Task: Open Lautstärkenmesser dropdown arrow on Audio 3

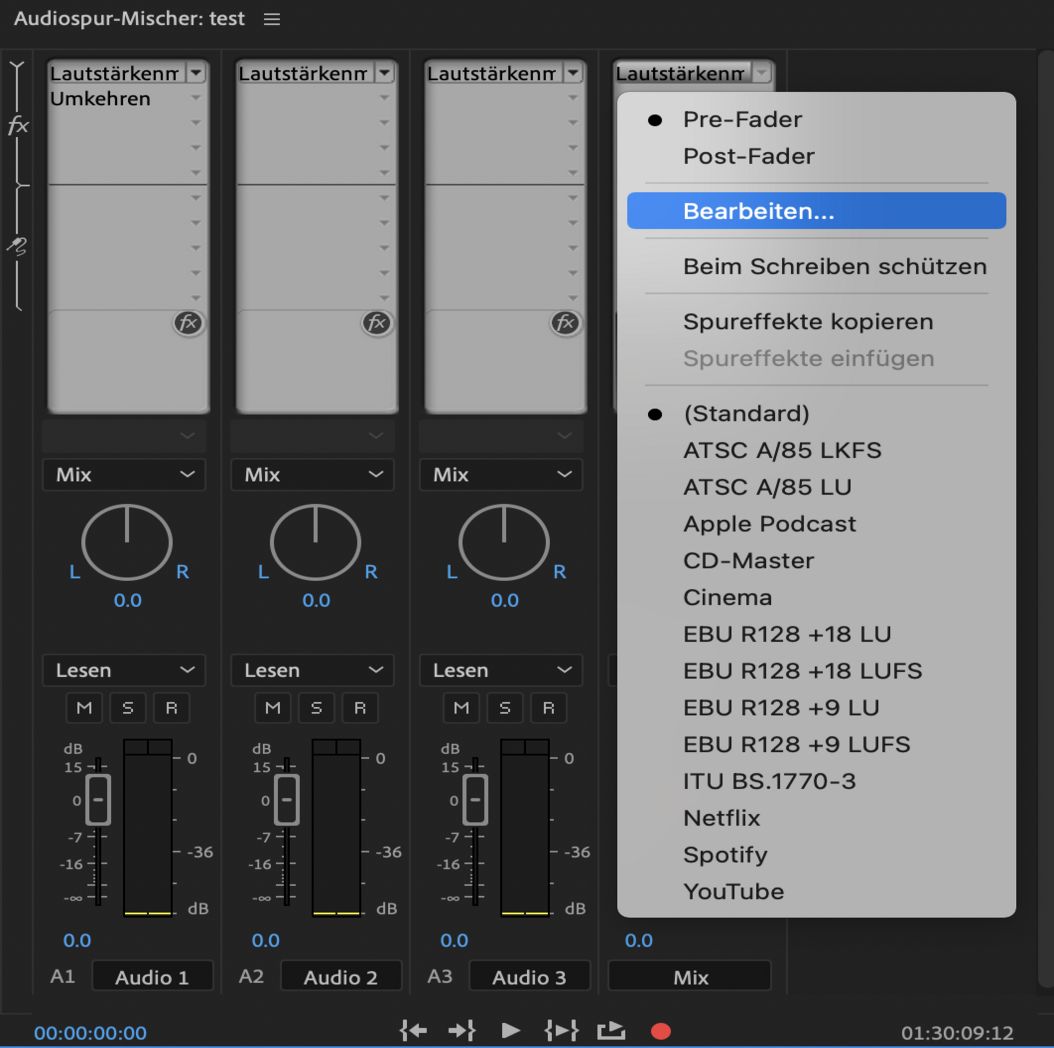Action: pos(573,72)
